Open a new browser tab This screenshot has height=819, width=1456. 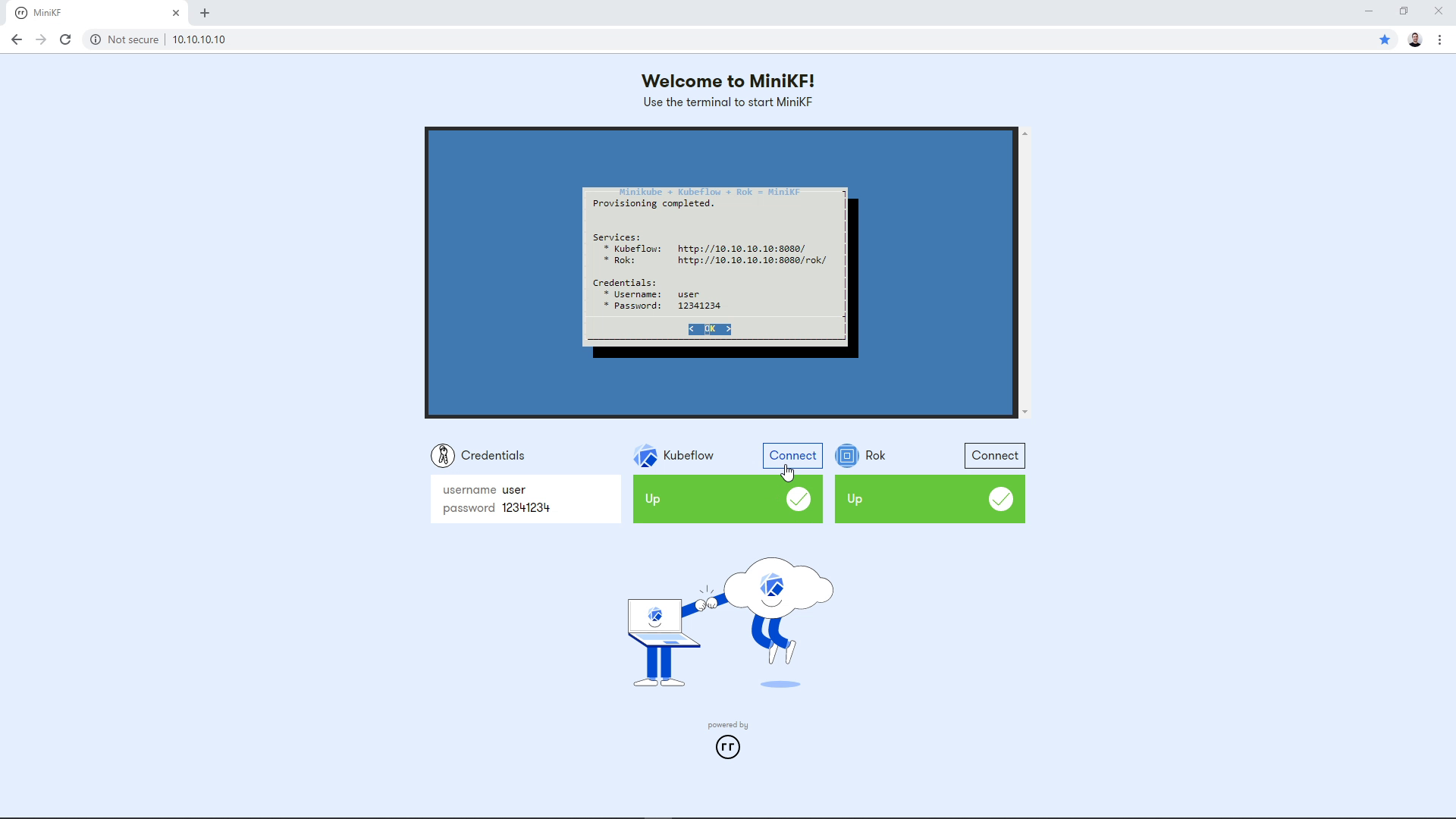click(x=205, y=13)
